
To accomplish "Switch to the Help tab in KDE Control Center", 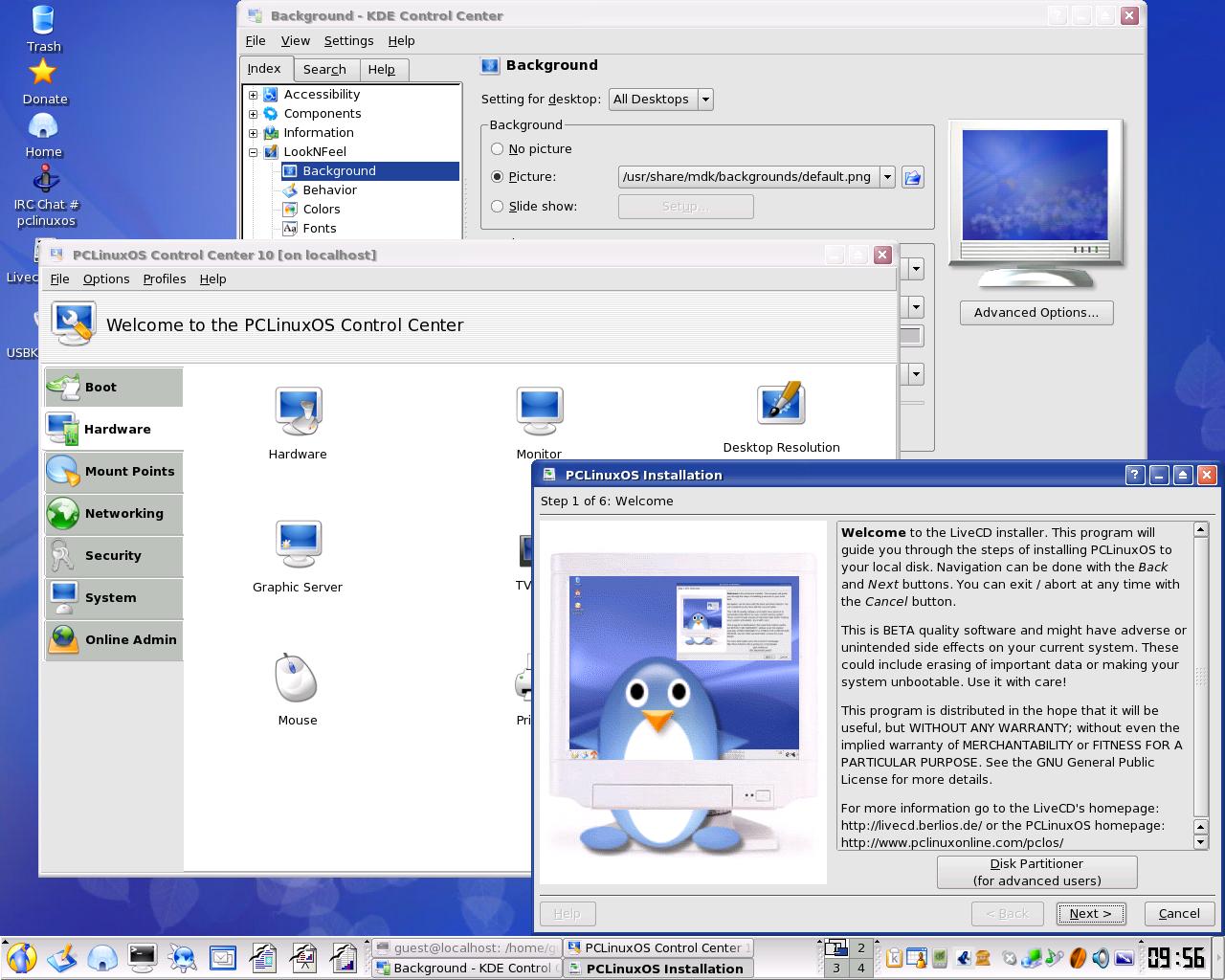I will coord(382,70).
